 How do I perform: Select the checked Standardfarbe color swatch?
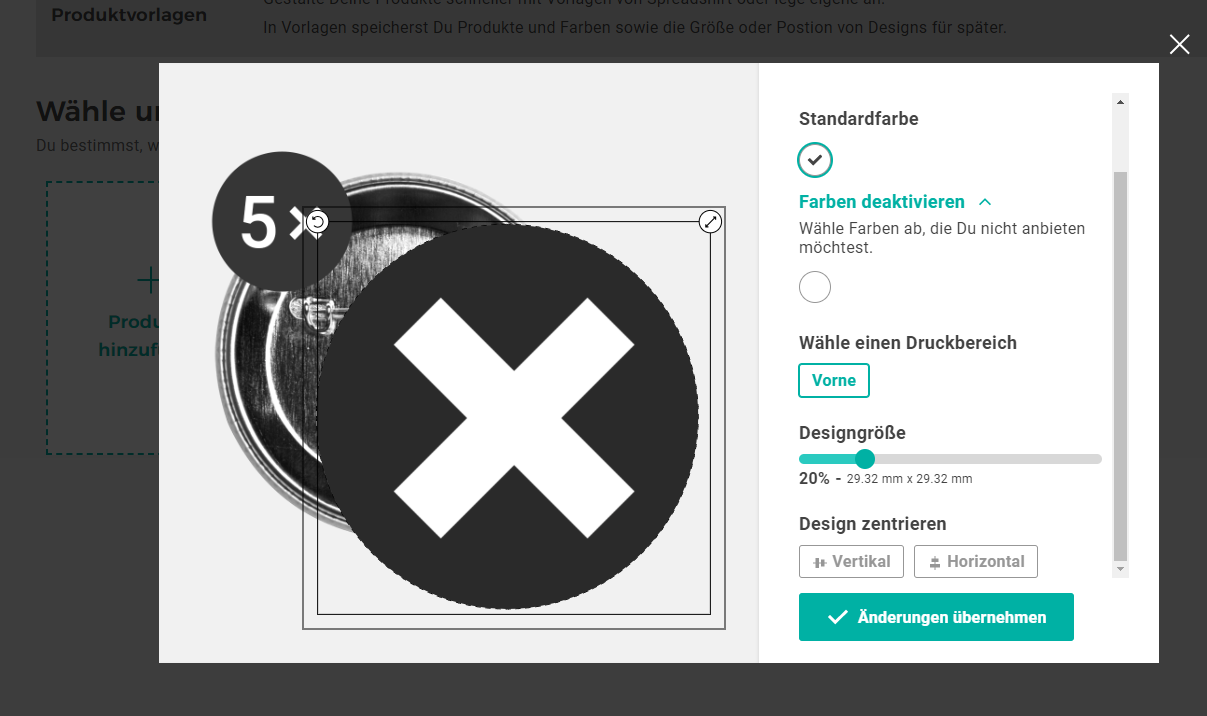815,159
